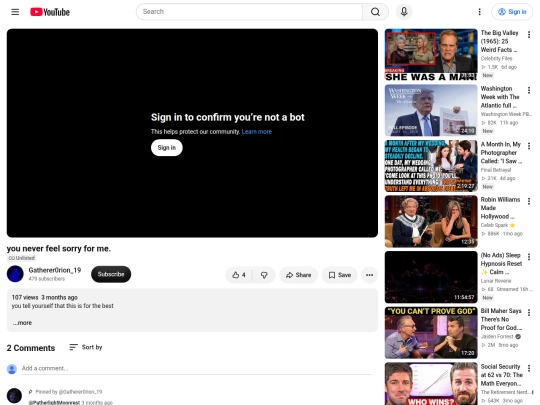The width and height of the screenshot is (540, 405).
Task: Expand description with ...more
Action: [22, 323]
